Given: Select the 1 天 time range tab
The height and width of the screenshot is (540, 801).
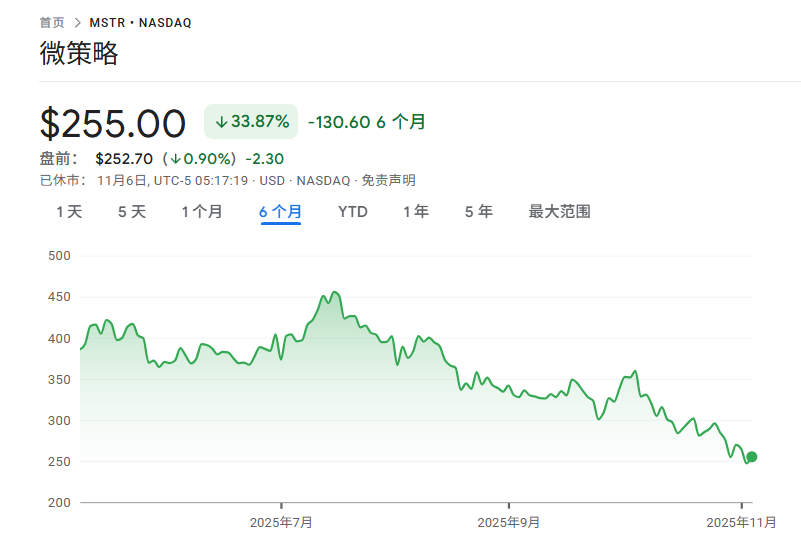Looking at the screenshot, I should point(69,212).
